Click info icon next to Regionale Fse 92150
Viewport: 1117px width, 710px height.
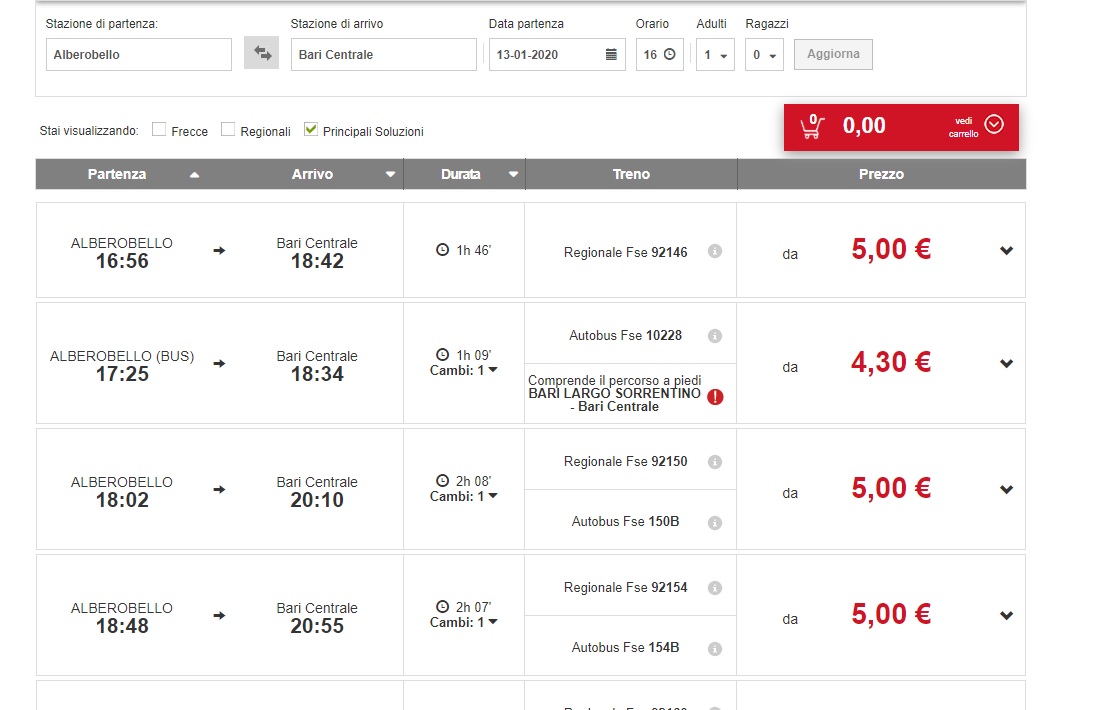(x=714, y=462)
